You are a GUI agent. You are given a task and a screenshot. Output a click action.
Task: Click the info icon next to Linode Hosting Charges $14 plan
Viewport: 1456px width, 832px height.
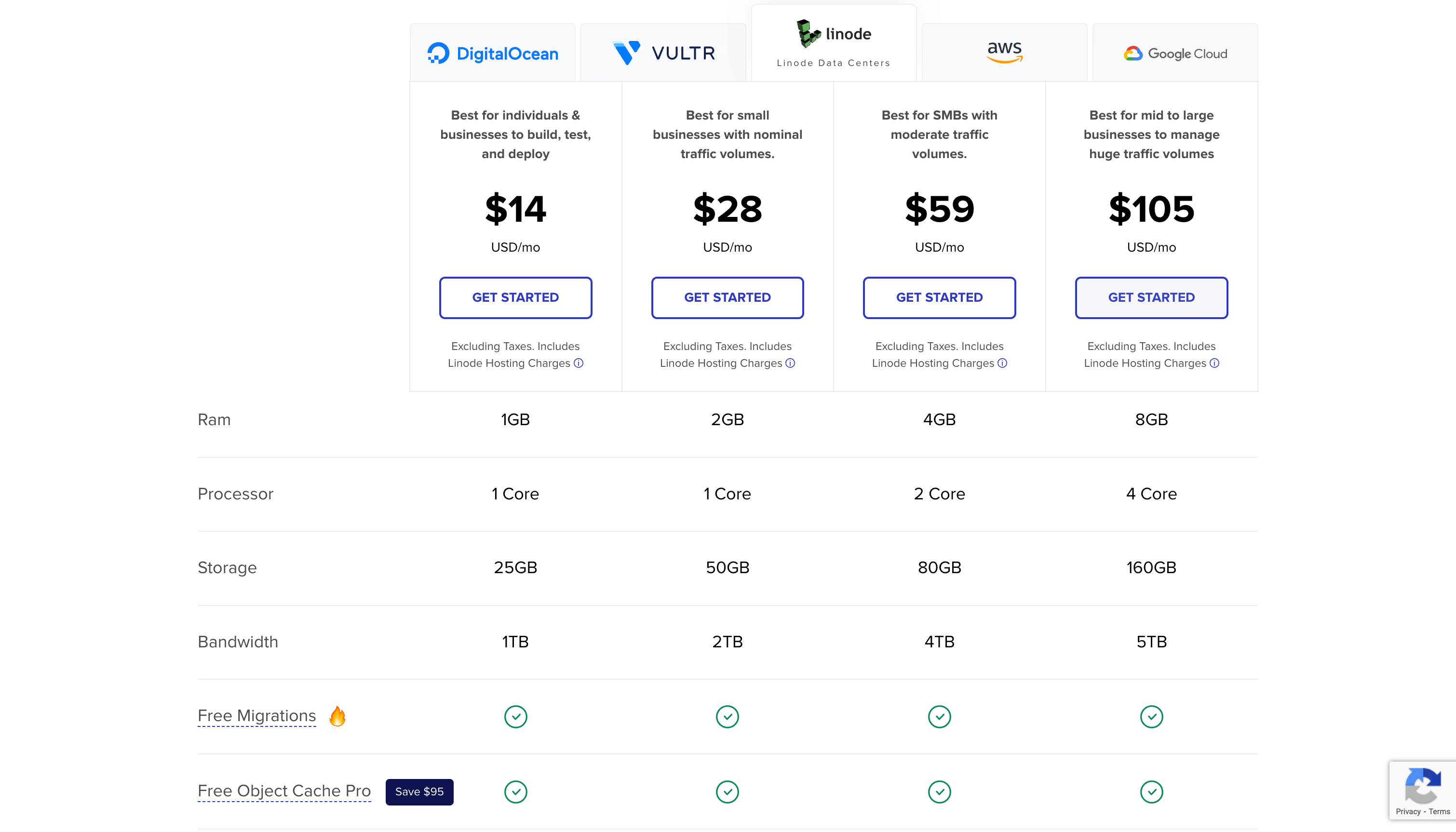click(x=578, y=363)
